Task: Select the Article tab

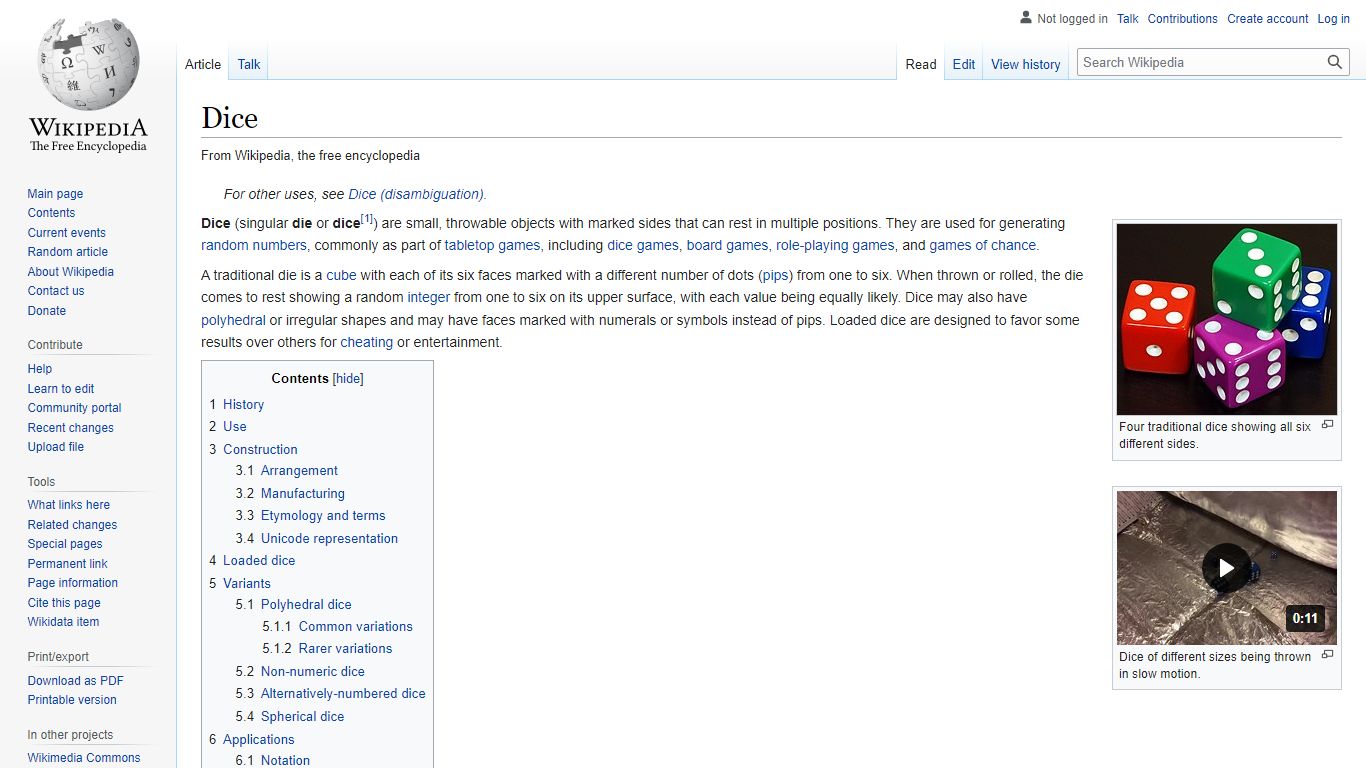Action: coord(203,64)
